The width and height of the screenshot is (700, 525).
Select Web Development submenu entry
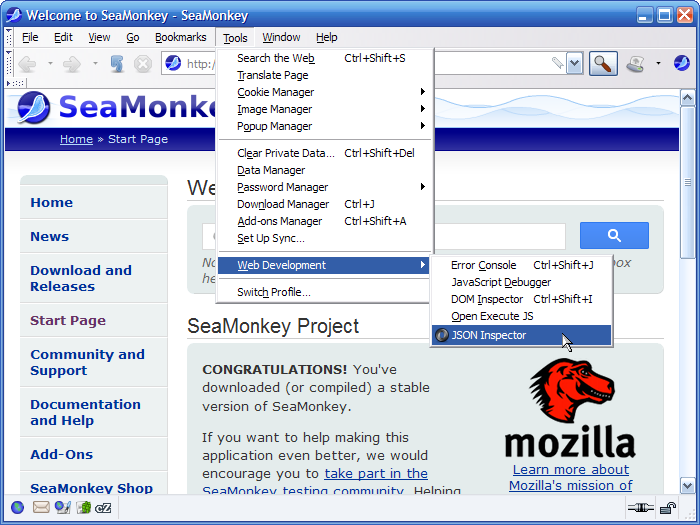point(325,265)
